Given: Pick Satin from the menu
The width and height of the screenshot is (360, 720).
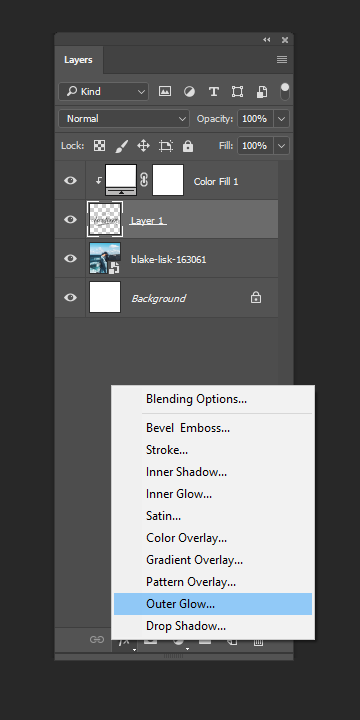Looking at the screenshot, I should pyautogui.click(x=213, y=516).
